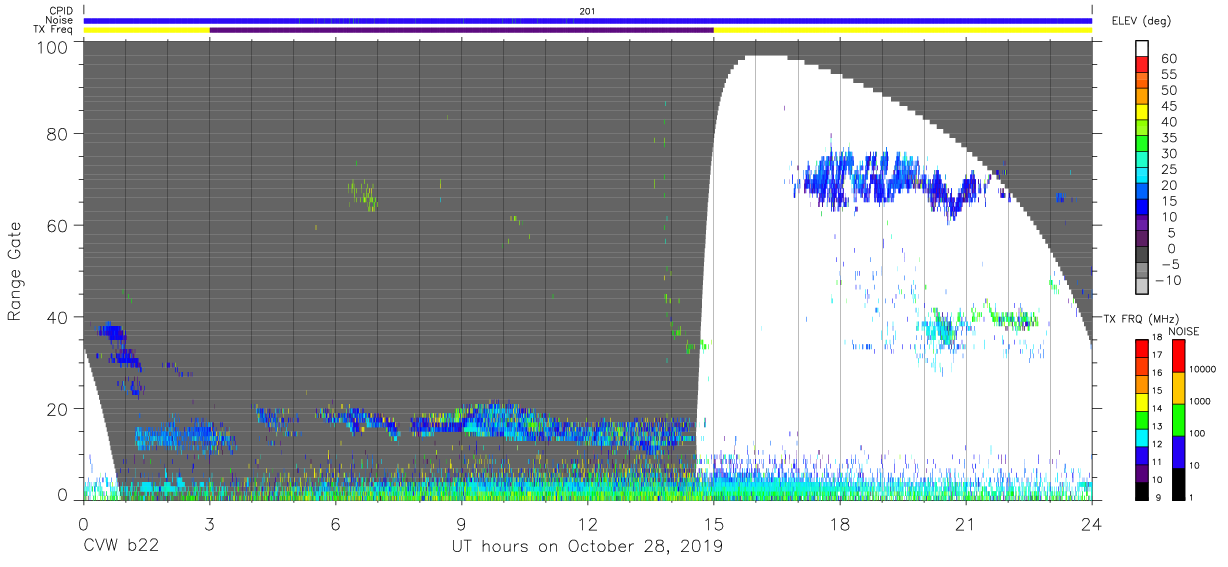Click the 25 label on ELEV color bar
Screen dimensions: 1228x567
tap(1168, 170)
